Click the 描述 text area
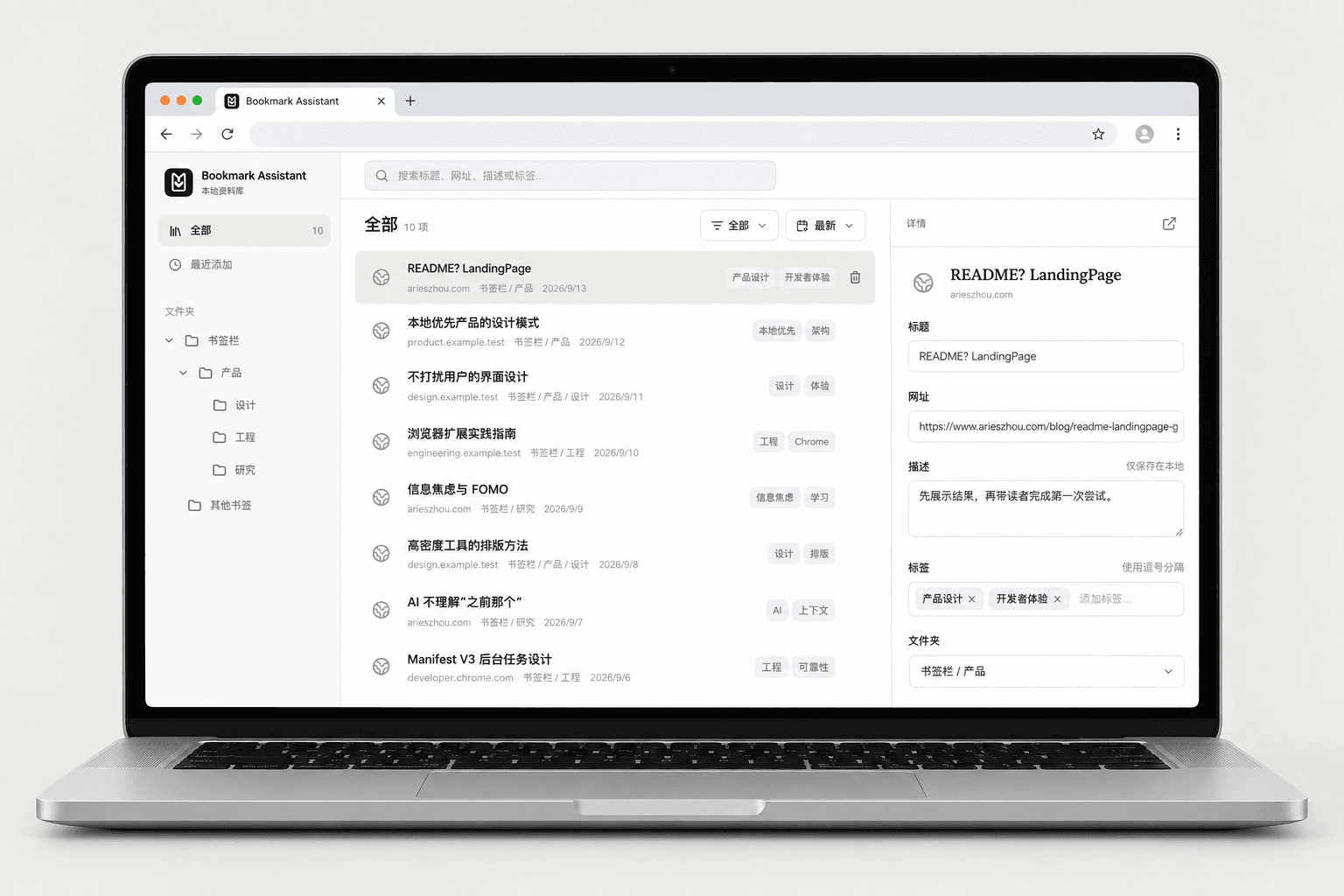Screen dimensions: 1344x896 1046,508
